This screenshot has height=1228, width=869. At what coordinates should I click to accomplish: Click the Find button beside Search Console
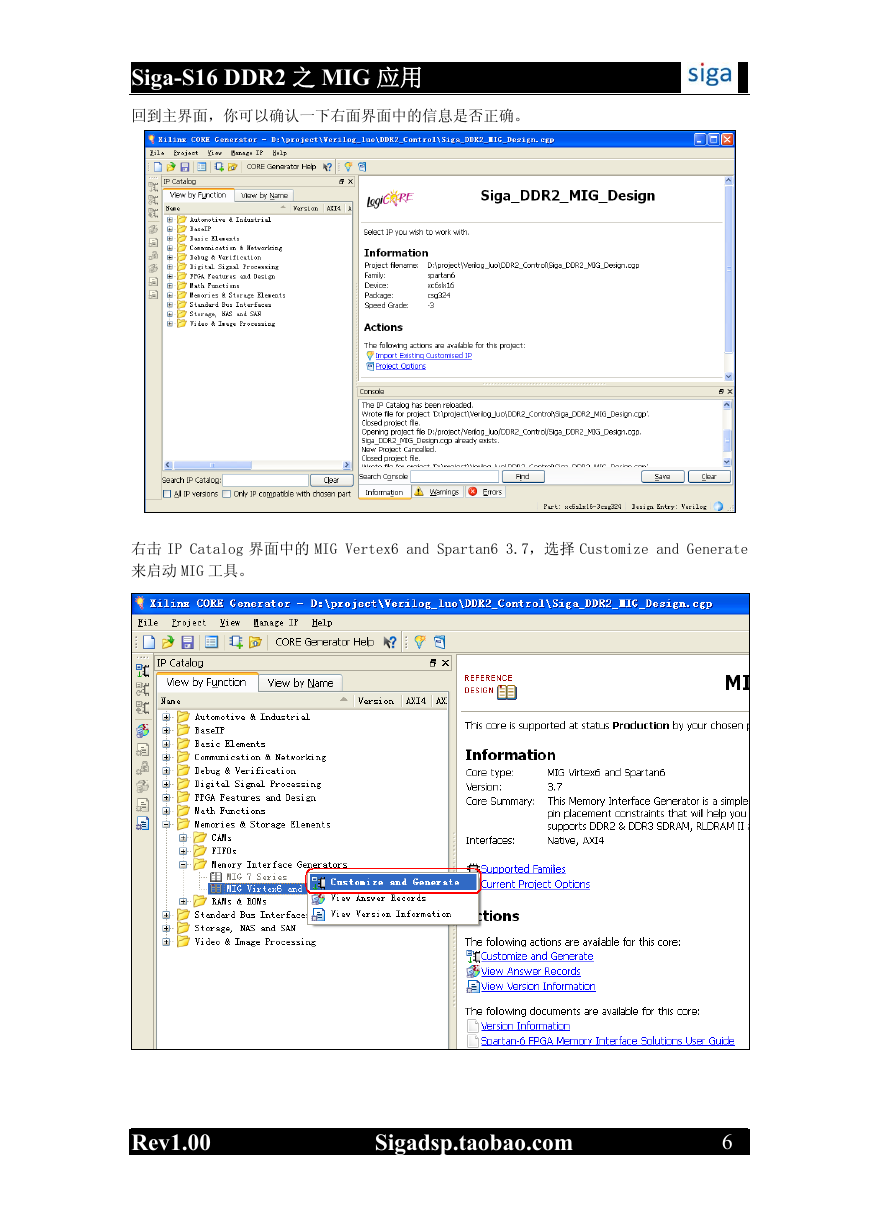522,477
